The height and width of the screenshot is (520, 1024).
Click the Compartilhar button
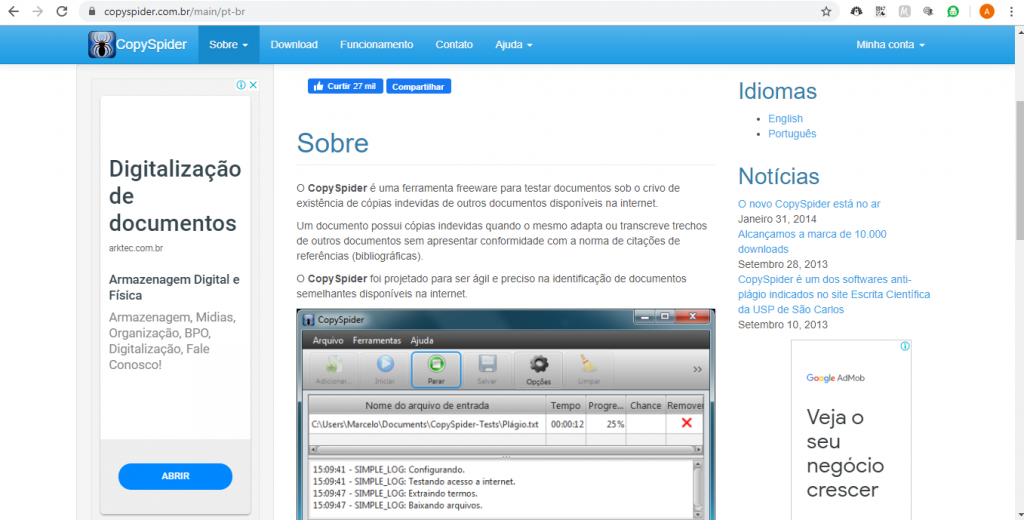point(418,86)
